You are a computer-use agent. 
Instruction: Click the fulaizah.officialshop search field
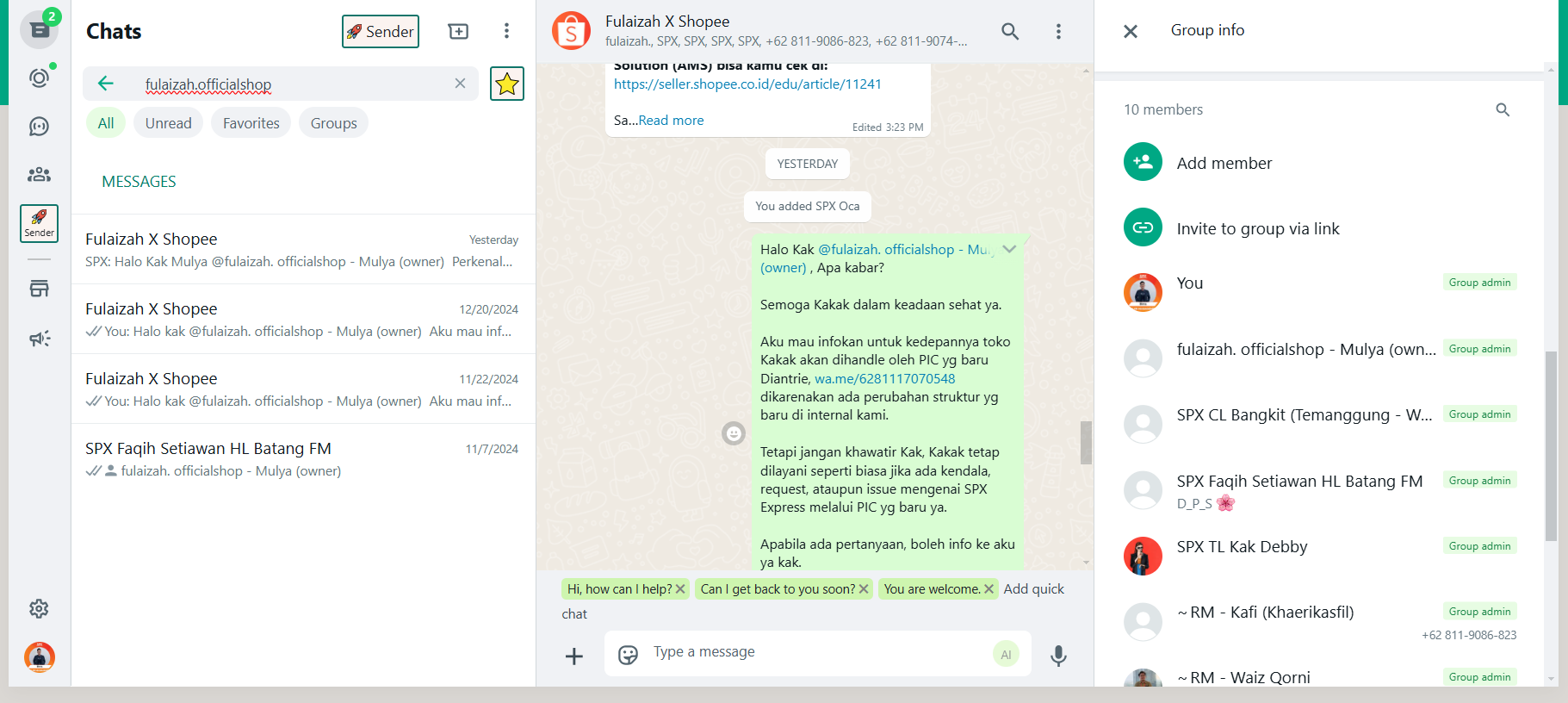(281, 84)
